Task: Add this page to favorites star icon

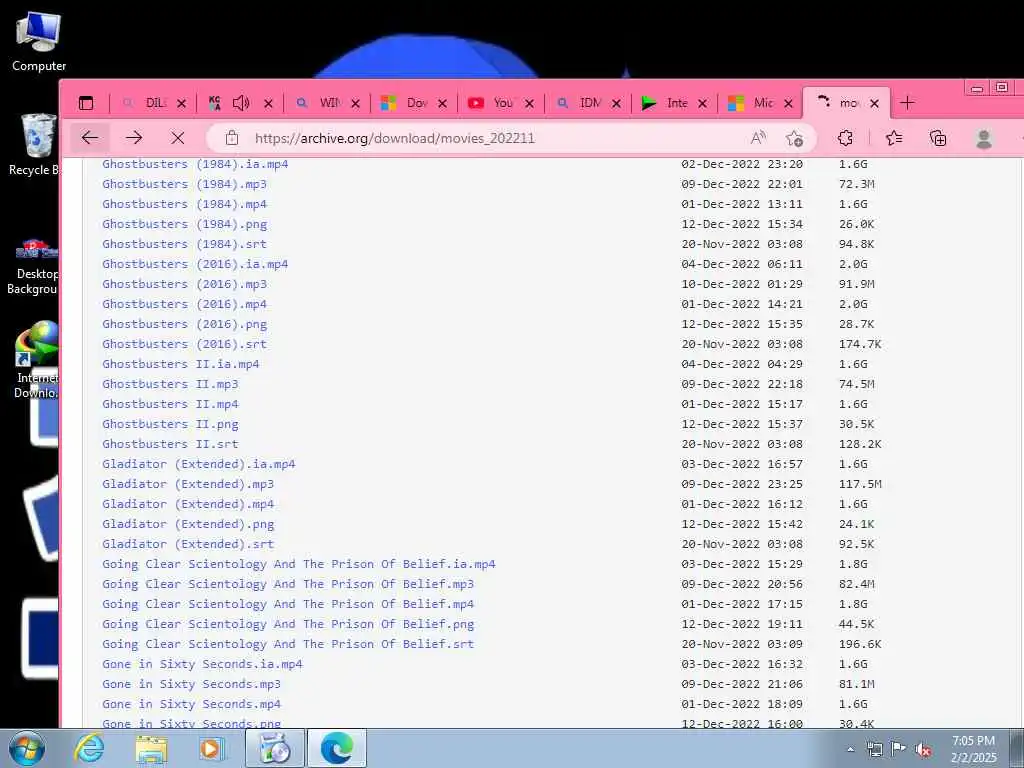Action: [x=795, y=138]
